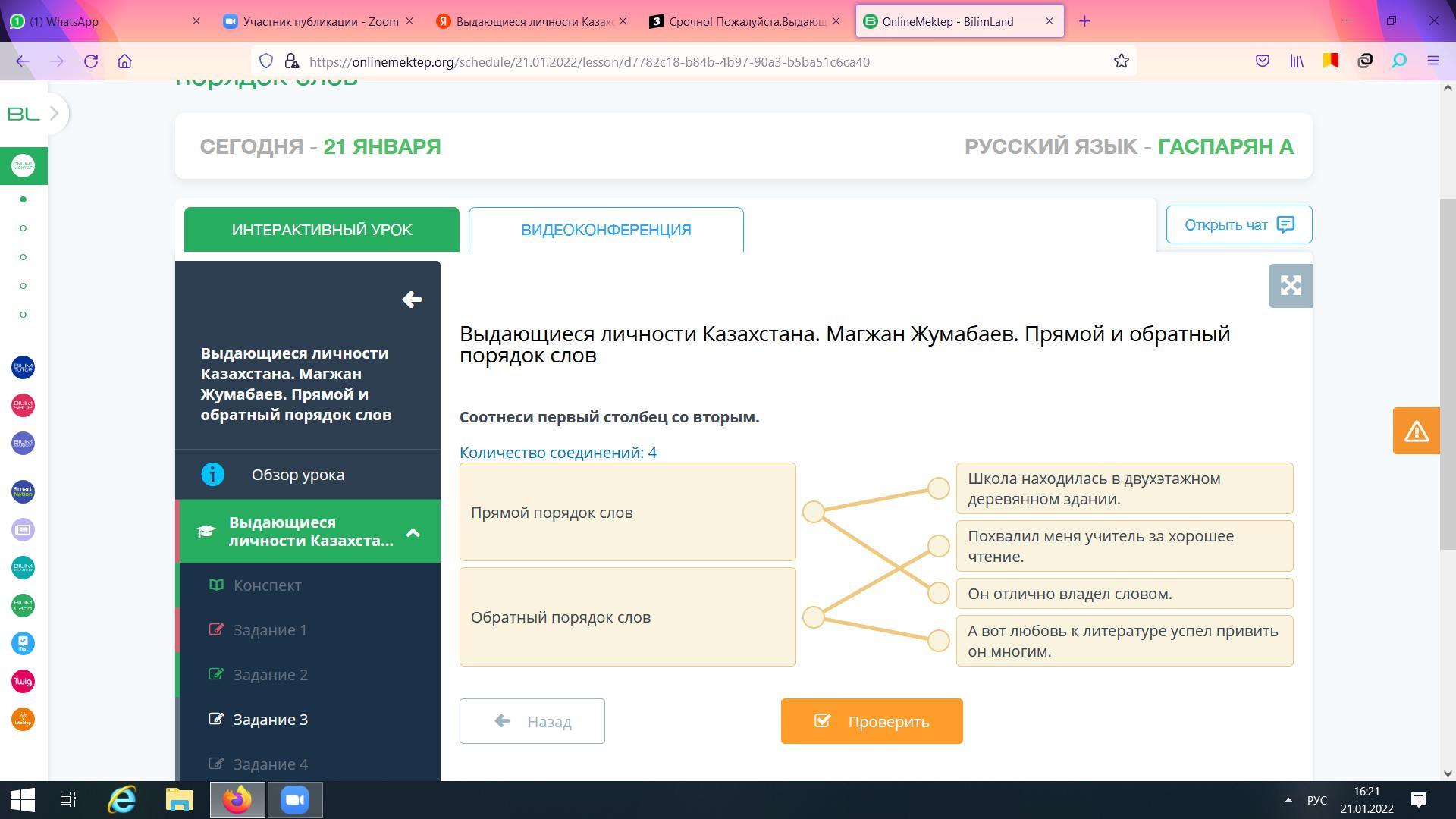This screenshot has width=1456, height=819.
Task: Collapse the Выдающиеся личности Казахстана section chevron
Action: [x=413, y=532]
